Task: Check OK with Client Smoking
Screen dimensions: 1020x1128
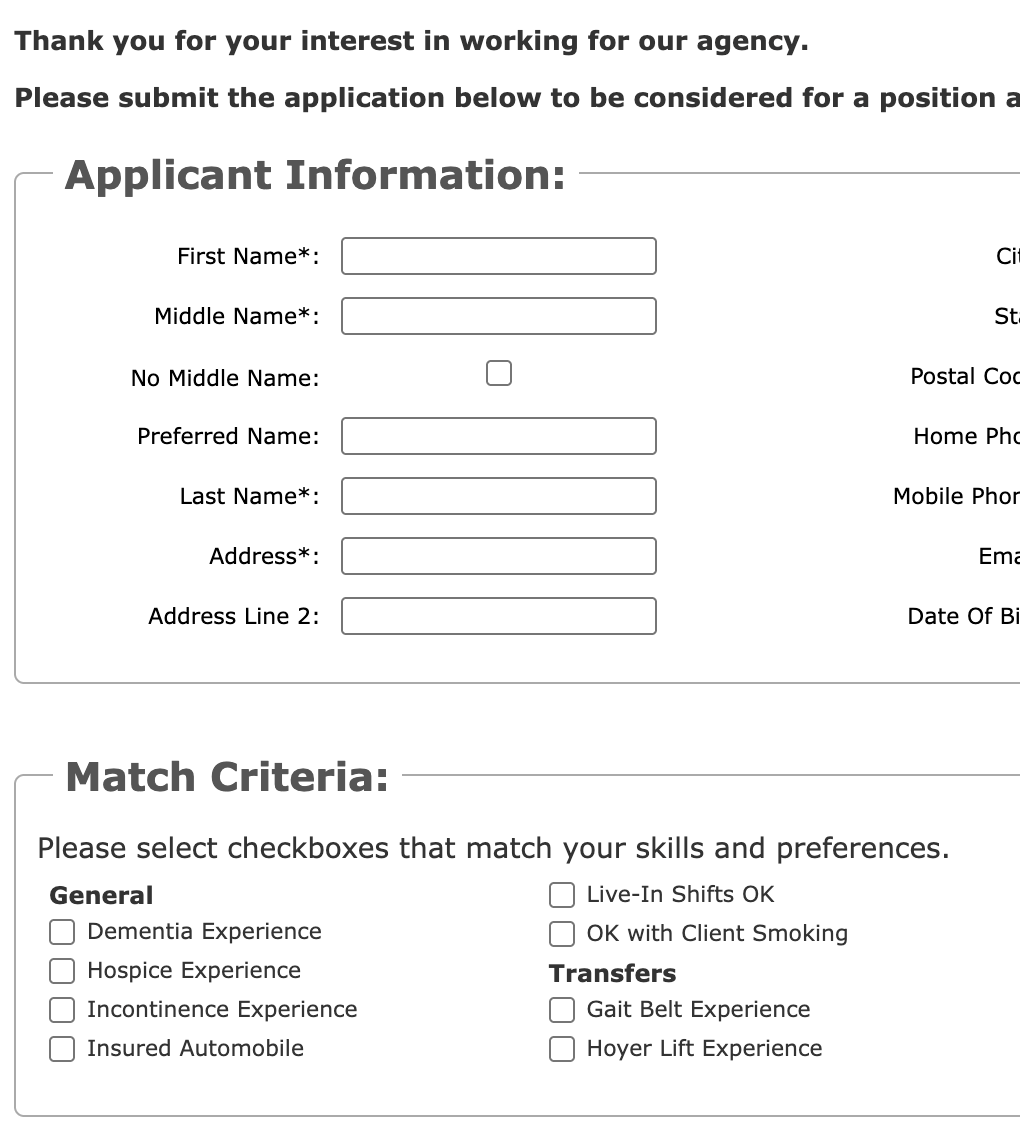Action: coord(561,933)
